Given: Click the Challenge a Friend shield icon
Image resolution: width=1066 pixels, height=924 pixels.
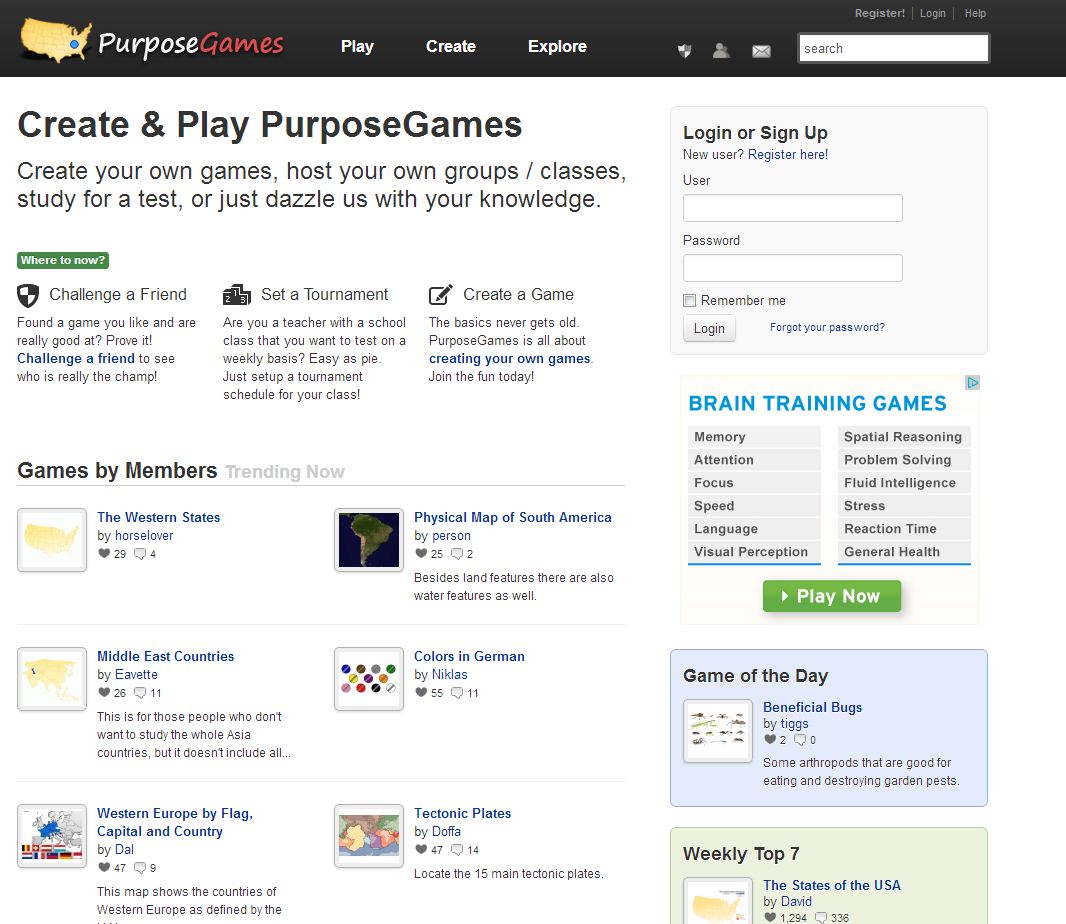Looking at the screenshot, I should click(28, 295).
